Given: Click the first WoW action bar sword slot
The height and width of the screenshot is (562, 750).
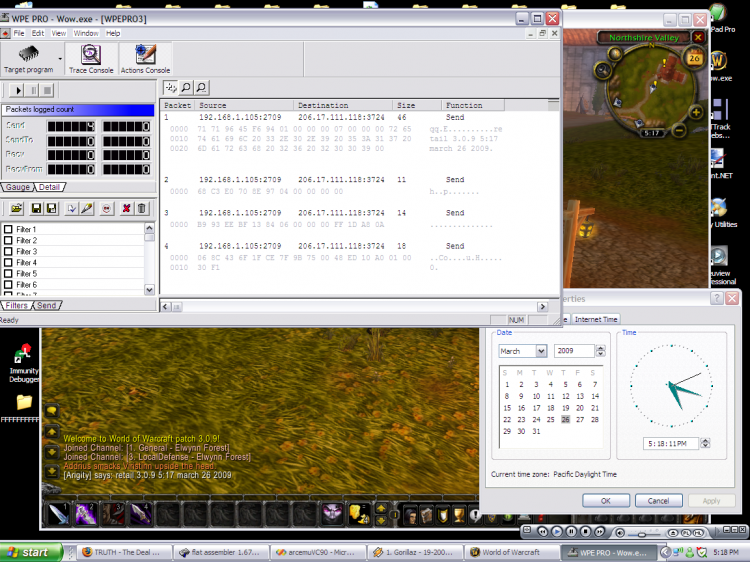Looking at the screenshot, I should pyautogui.click(x=58, y=514).
